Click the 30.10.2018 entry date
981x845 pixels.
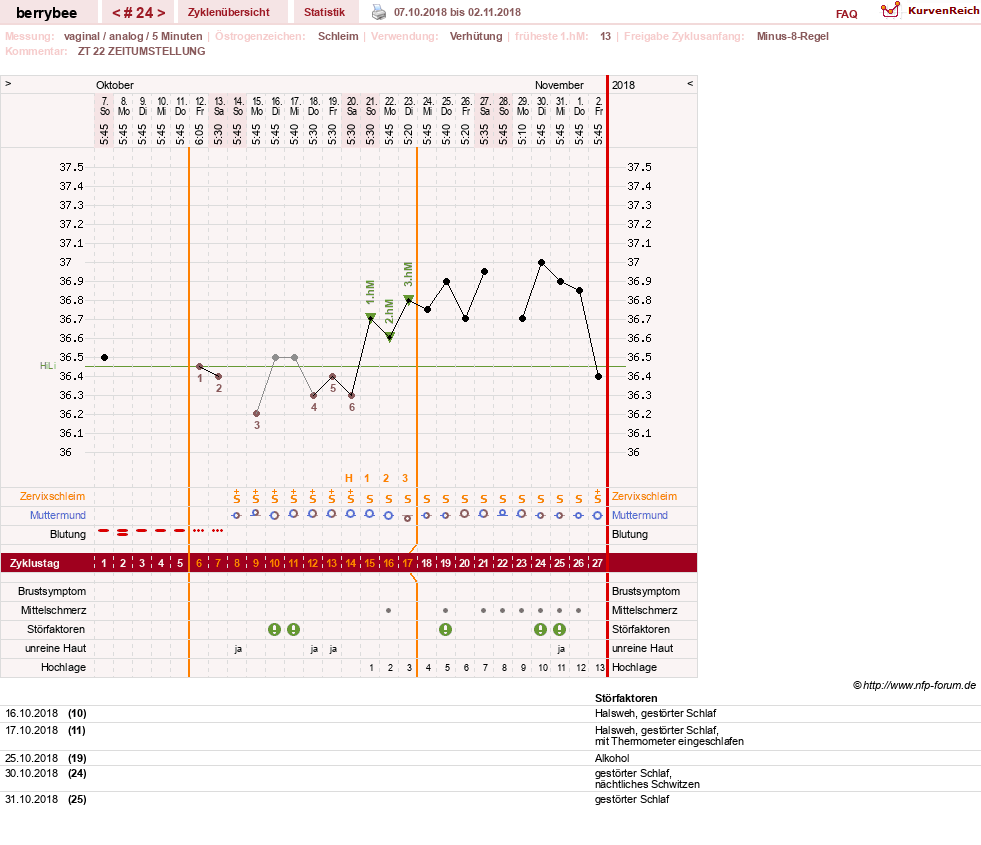click(x=31, y=773)
